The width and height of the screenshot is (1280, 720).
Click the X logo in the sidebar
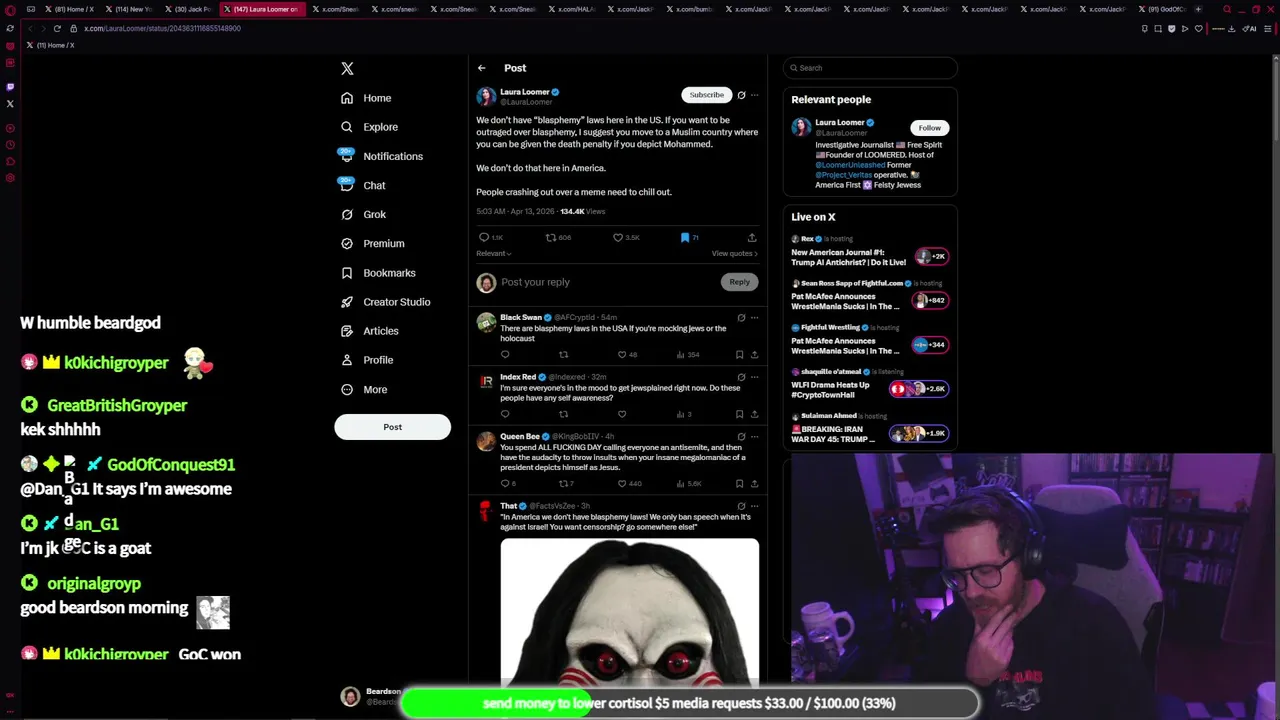[347, 68]
